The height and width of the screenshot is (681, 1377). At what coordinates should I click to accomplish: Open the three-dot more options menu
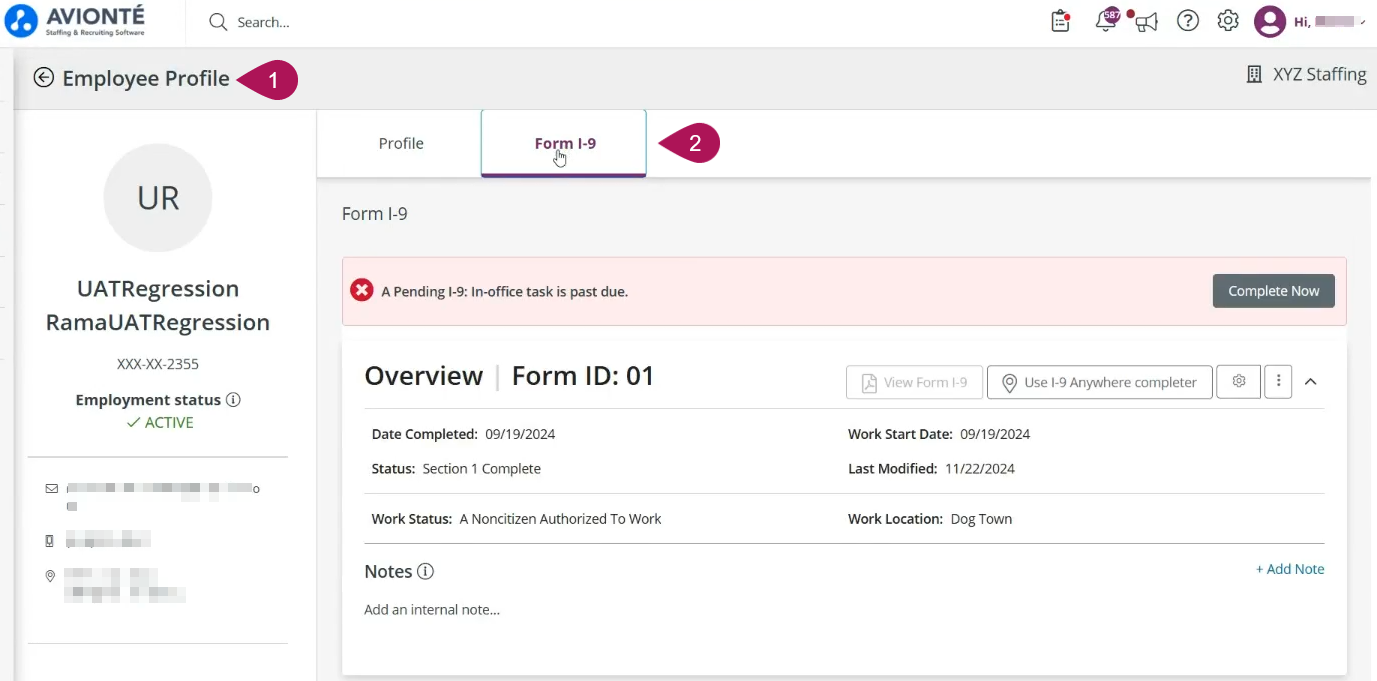tap(1278, 382)
